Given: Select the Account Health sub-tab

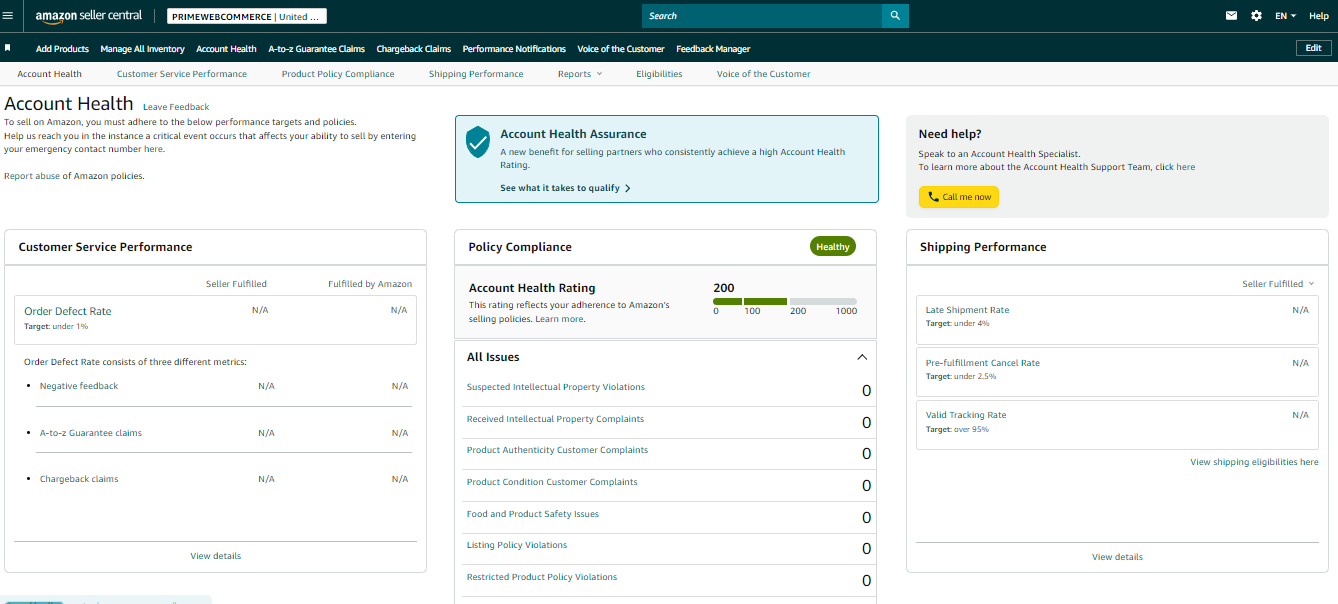Looking at the screenshot, I should [x=49, y=74].
